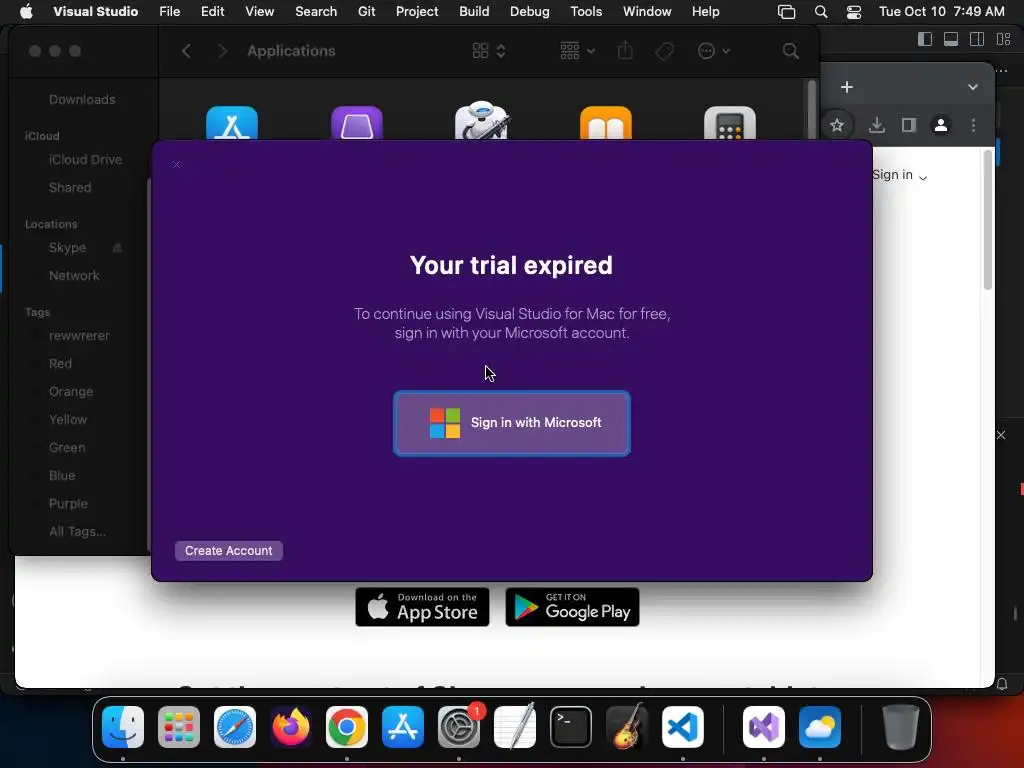This screenshot has height=768, width=1024.
Task: Go forward in Finder window
Action: click(x=223, y=51)
